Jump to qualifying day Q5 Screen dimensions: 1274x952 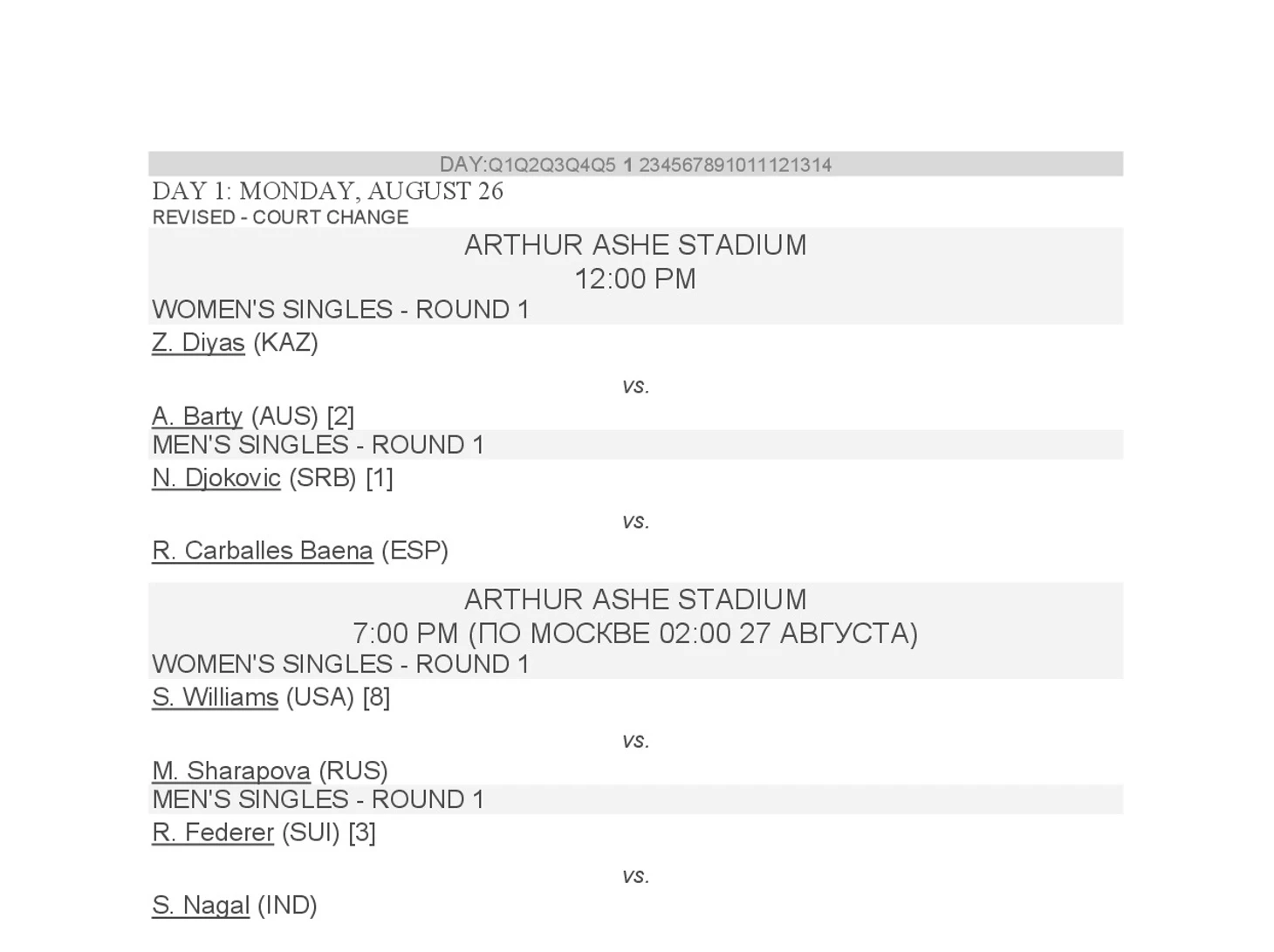tap(602, 165)
